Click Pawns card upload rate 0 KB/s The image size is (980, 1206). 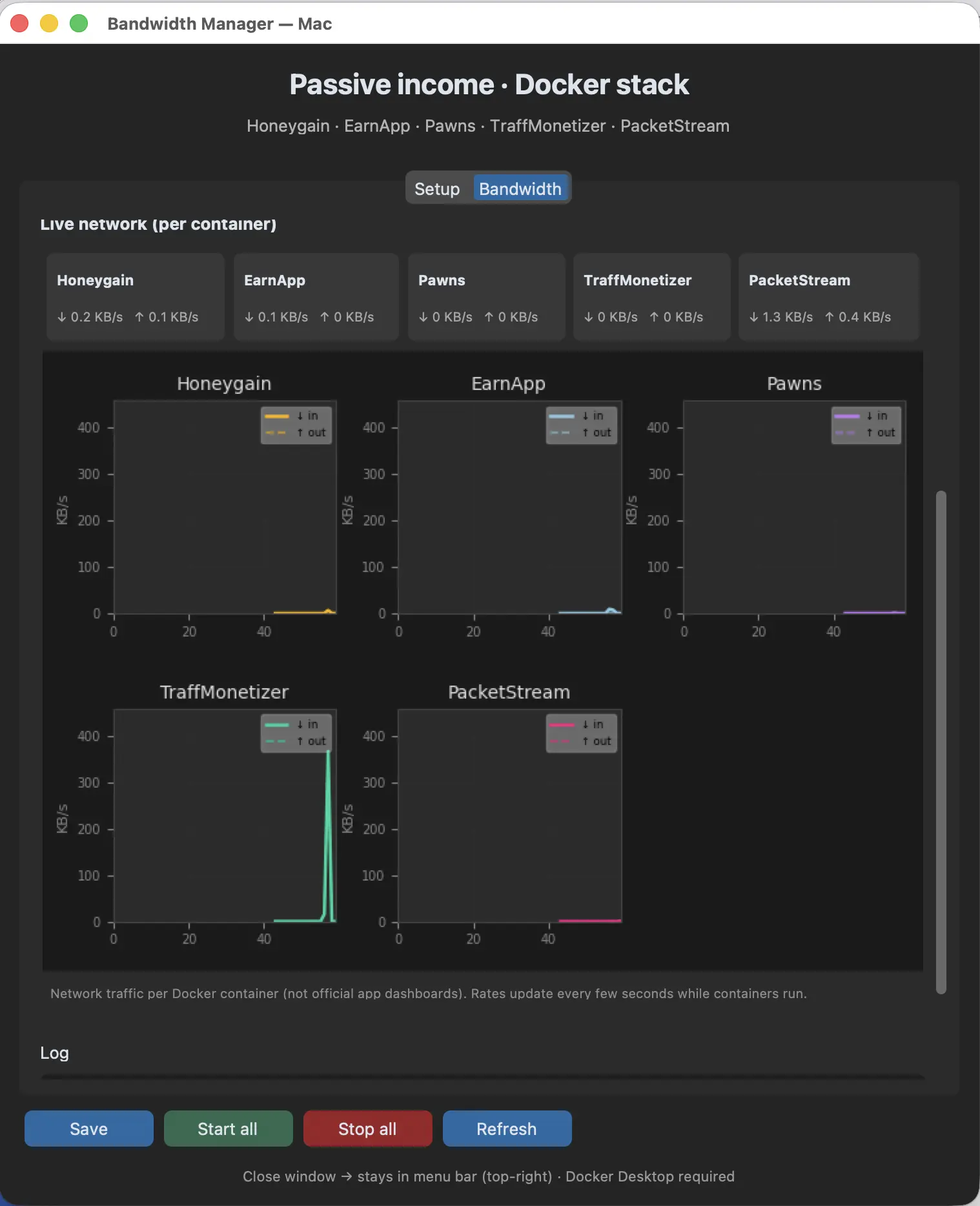click(x=511, y=317)
